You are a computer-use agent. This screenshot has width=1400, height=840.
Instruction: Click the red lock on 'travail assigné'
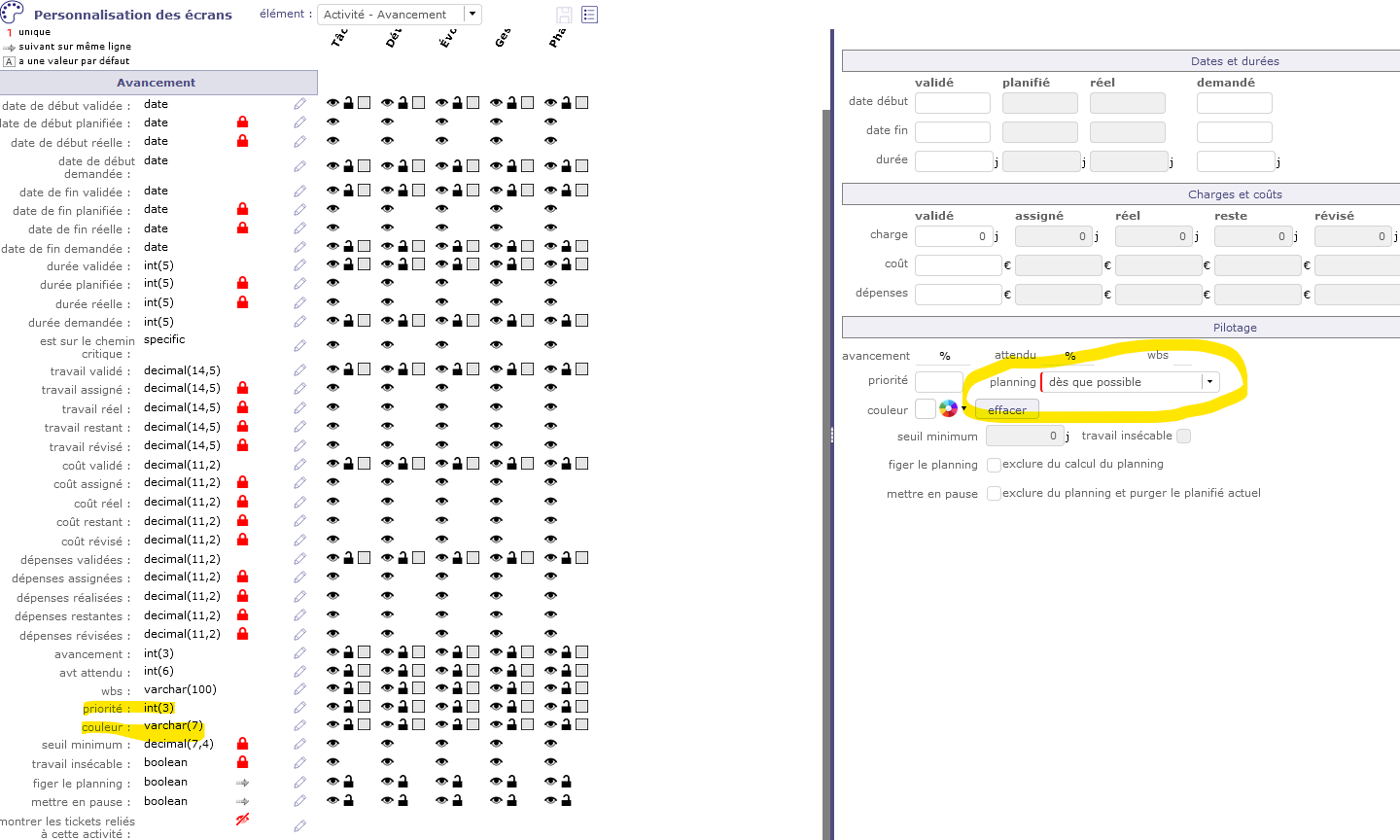coord(242,388)
